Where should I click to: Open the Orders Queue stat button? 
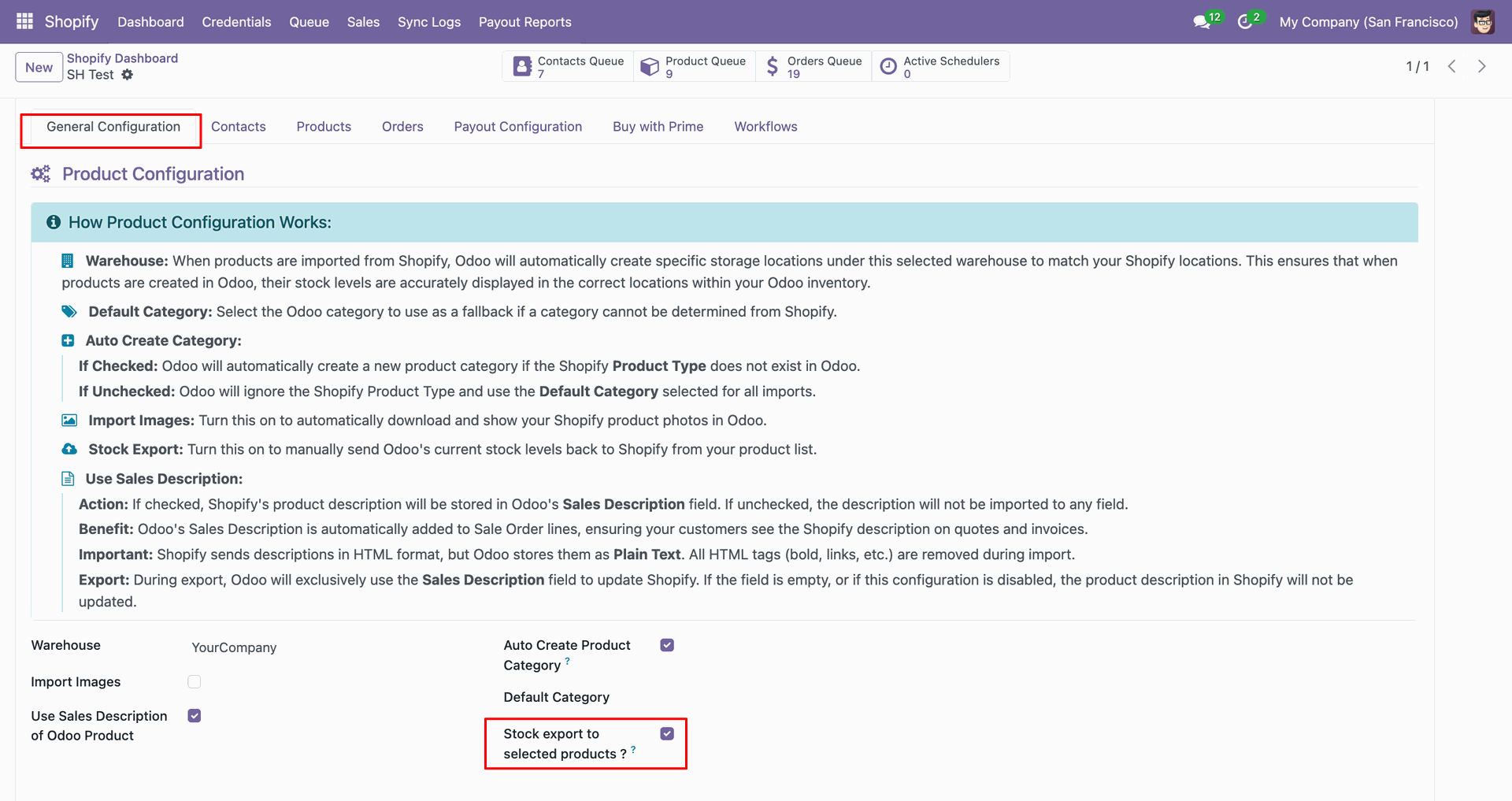click(x=813, y=67)
